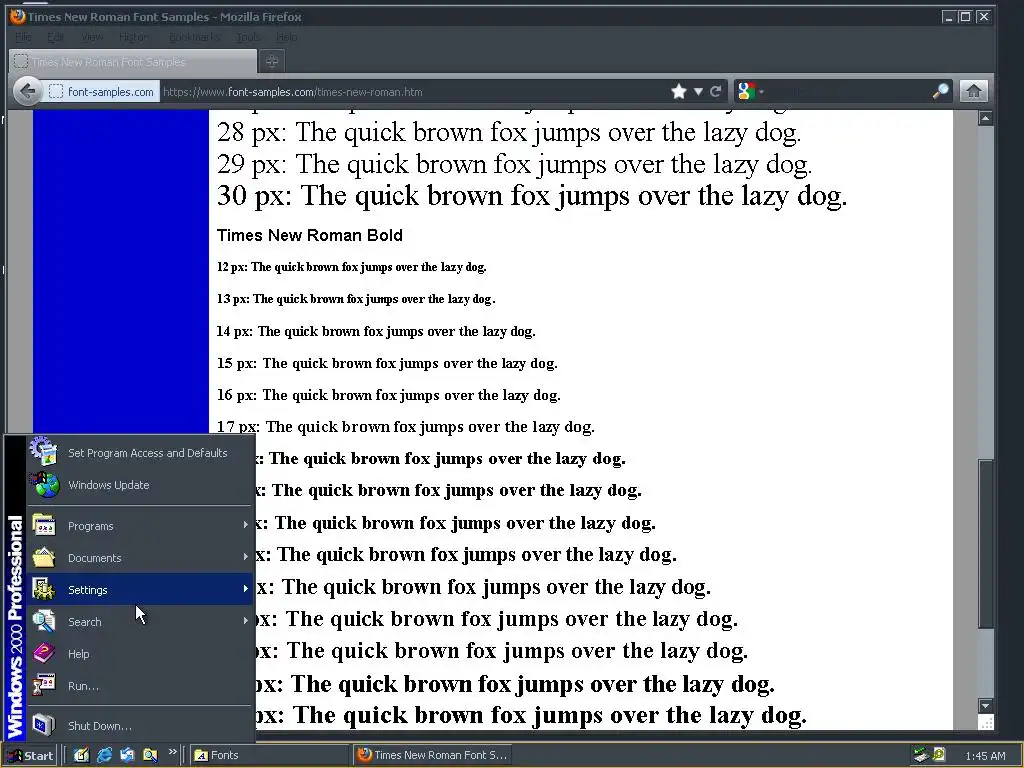Viewport: 1024px width, 768px height.
Task: Open the Edit menu in Firefox
Action: click(x=56, y=37)
